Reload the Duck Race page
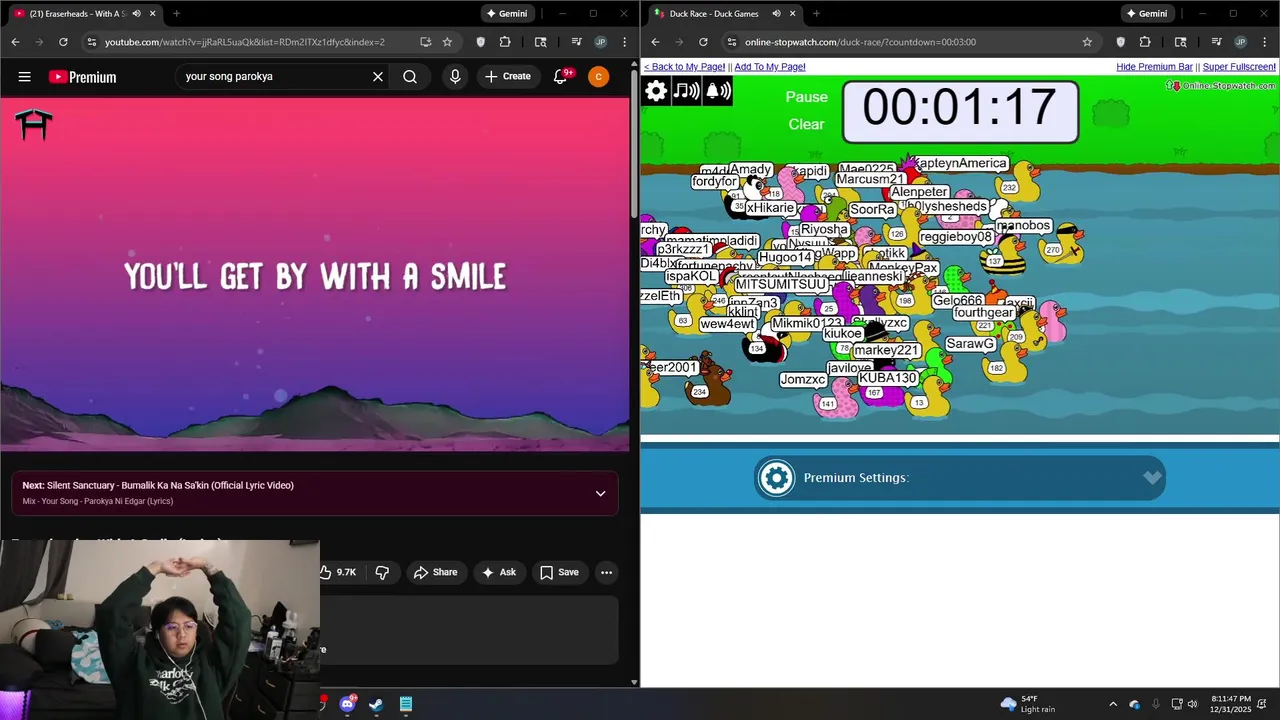Viewport: 1280px width, 720px height. 703,42
